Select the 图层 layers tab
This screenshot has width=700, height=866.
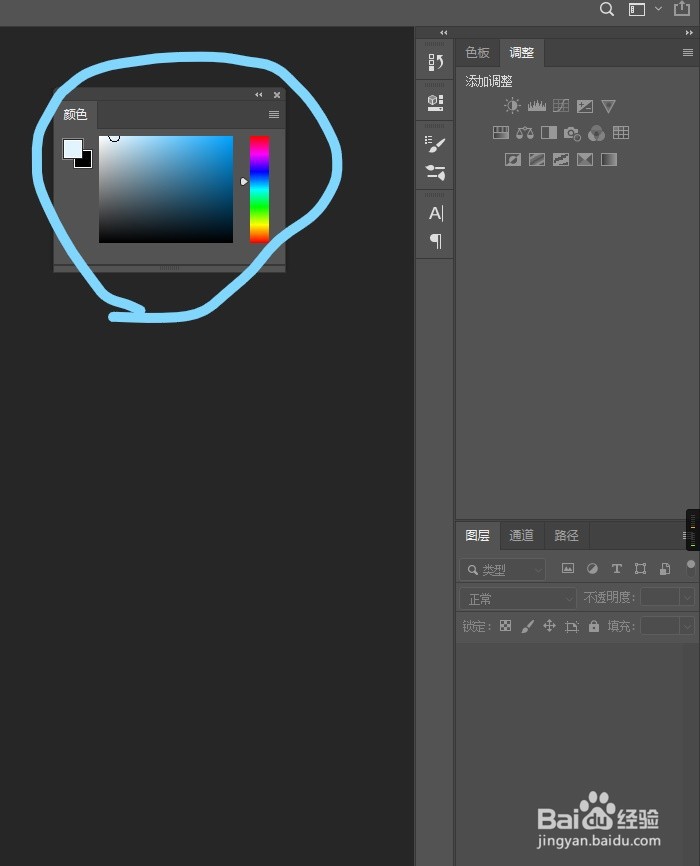coord(477,535)
